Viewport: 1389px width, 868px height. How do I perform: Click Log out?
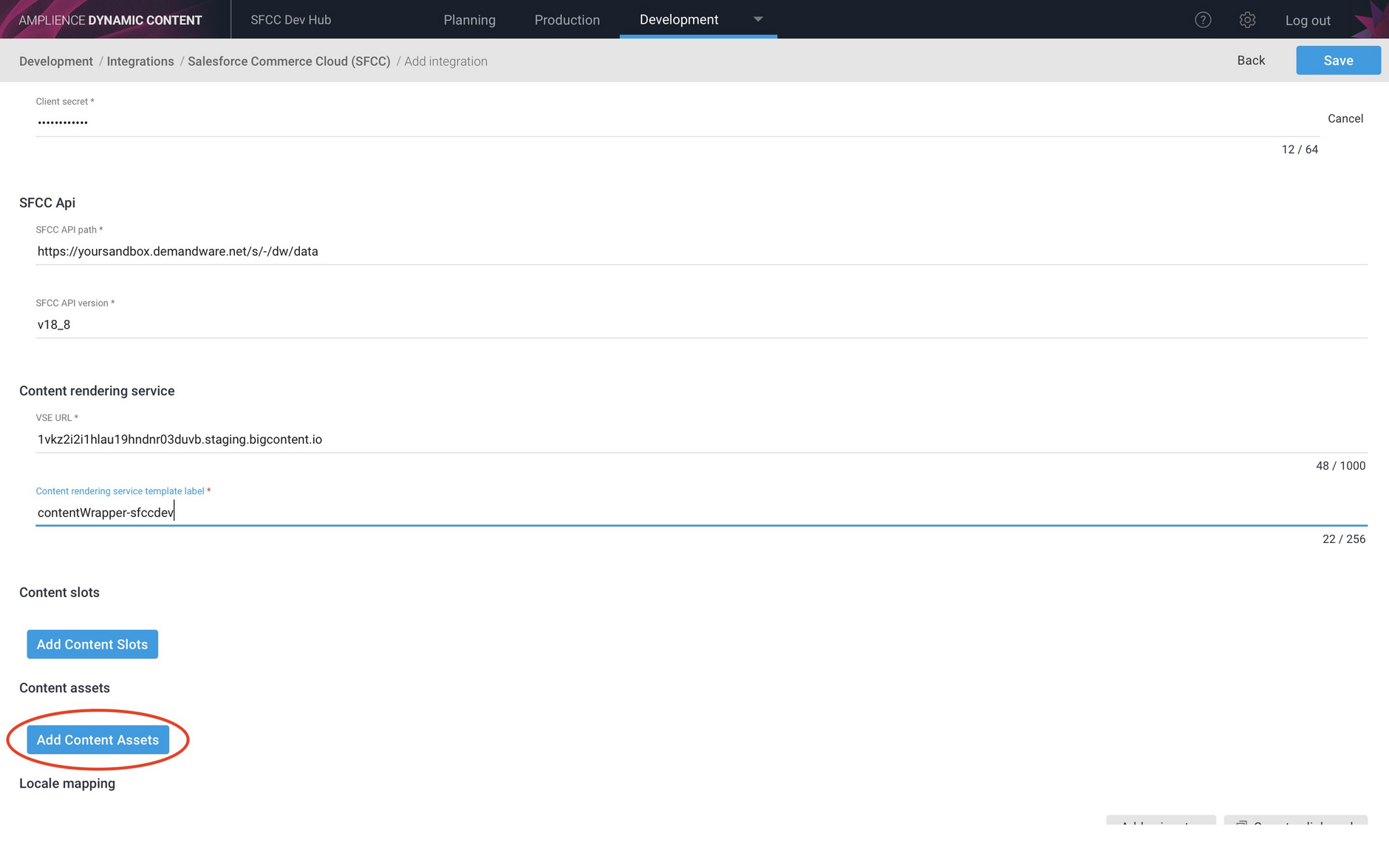click(1308, 21)
